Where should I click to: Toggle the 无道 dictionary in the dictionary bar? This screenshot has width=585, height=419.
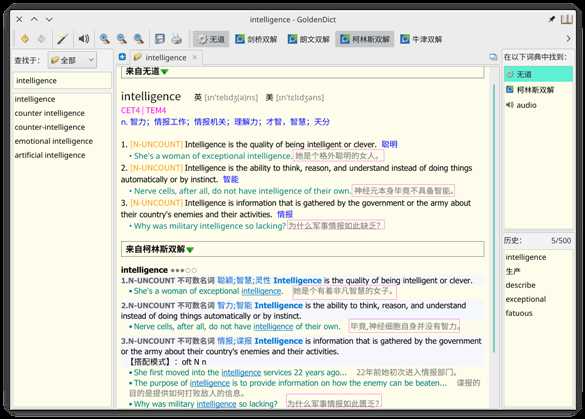[211, 39]
